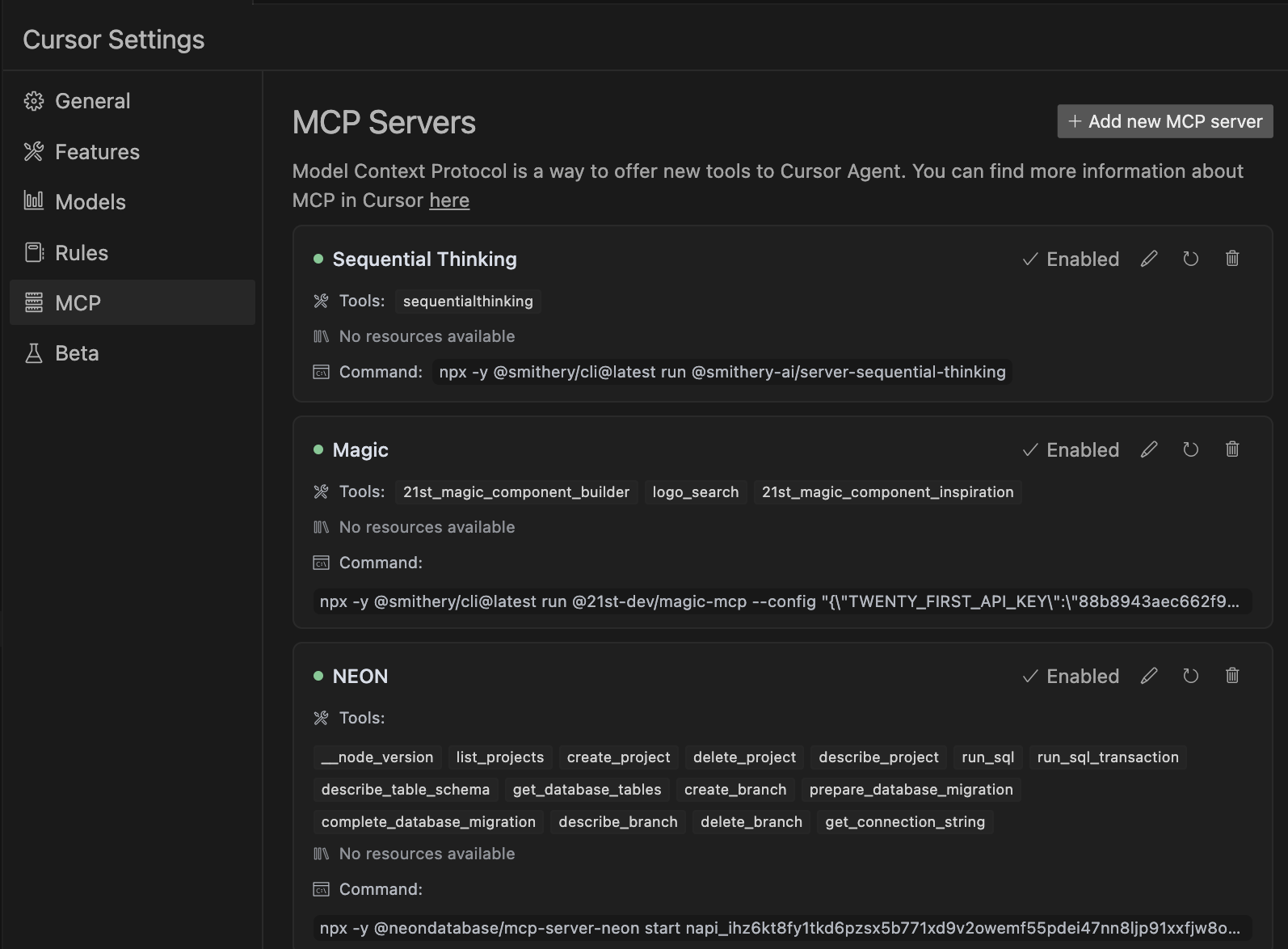Select the Beta settings section
The height and width of the screenshot is (949, 1288).
click(77, 353)
